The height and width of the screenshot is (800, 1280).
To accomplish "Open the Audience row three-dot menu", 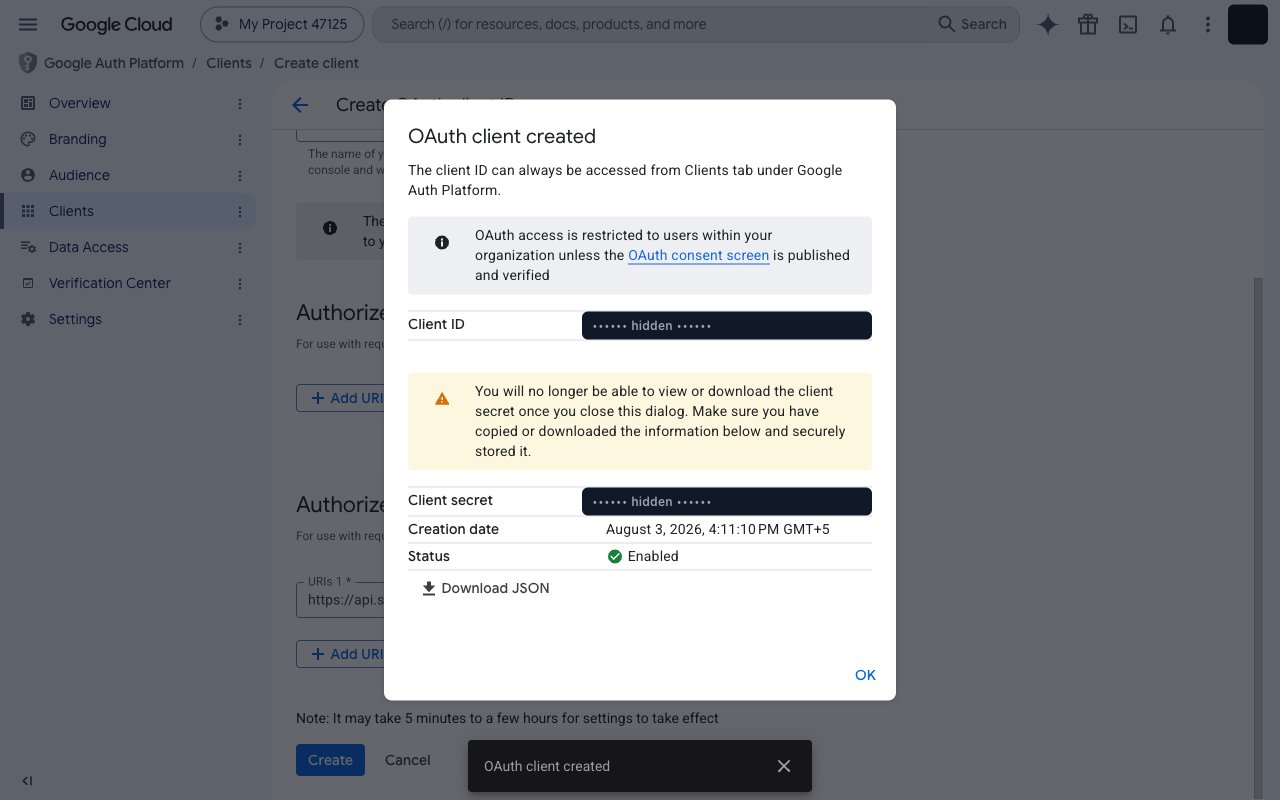I will [x=240, y=175].
